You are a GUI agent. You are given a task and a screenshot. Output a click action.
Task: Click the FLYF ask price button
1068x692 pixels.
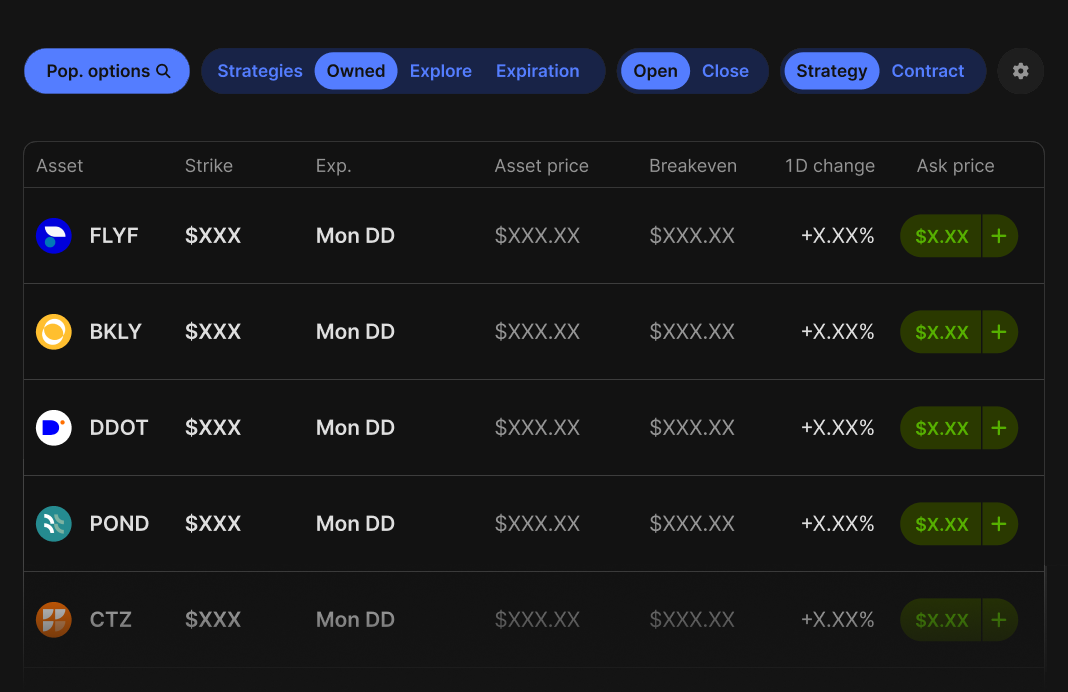[x=941, y=236]
